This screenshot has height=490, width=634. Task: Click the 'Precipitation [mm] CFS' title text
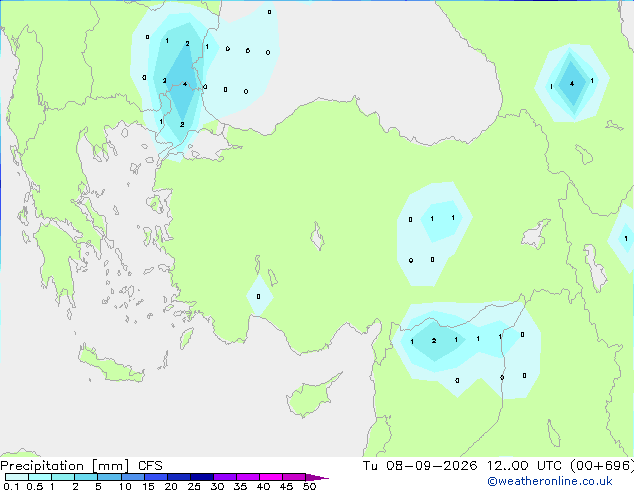click(81, 466)
